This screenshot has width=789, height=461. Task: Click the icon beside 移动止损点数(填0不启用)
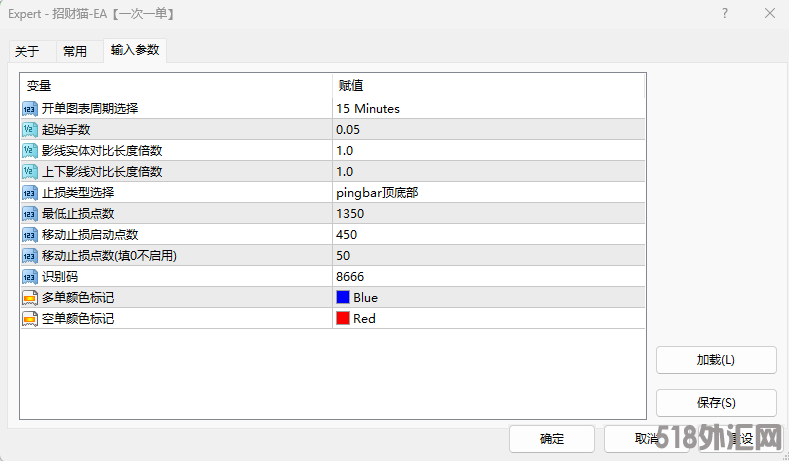click(x=30, y=256)
